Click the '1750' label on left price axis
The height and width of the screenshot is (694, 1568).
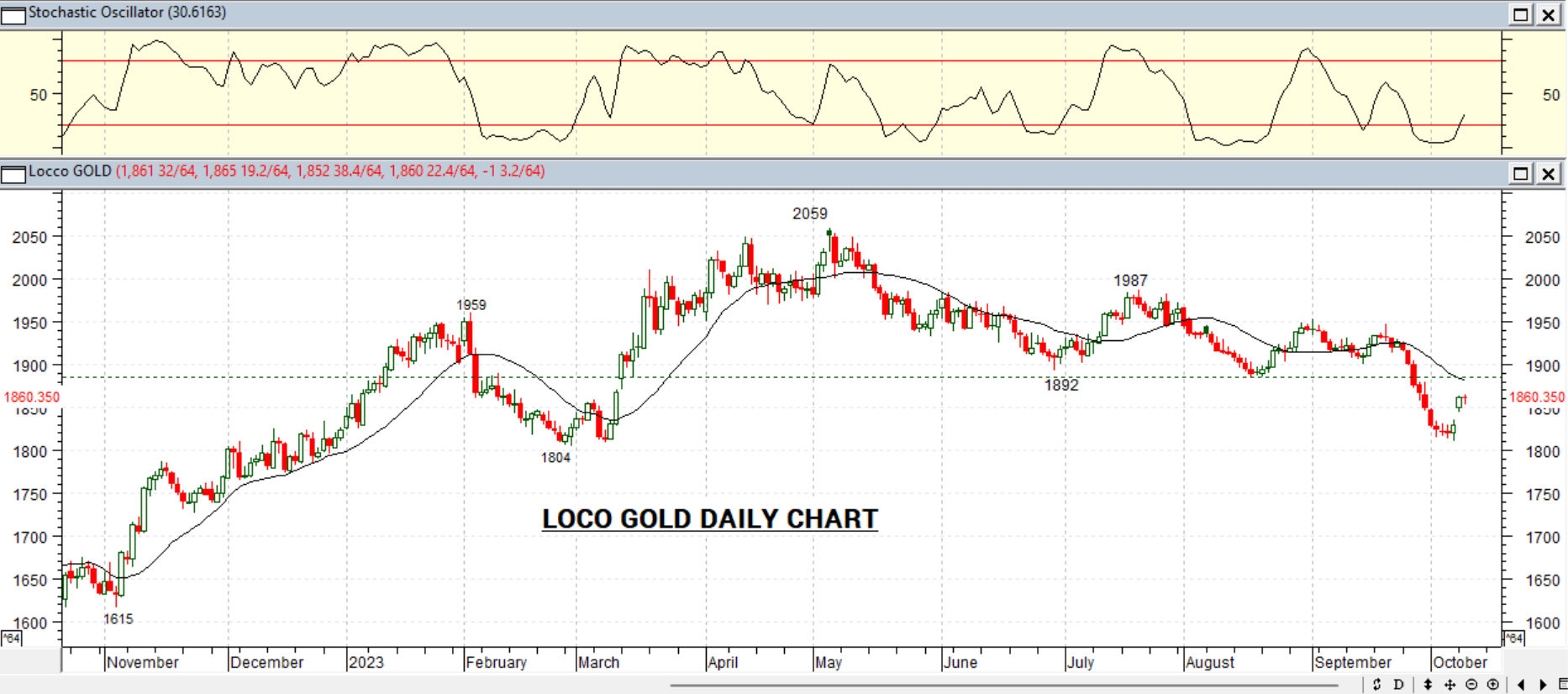click(29, 495)
